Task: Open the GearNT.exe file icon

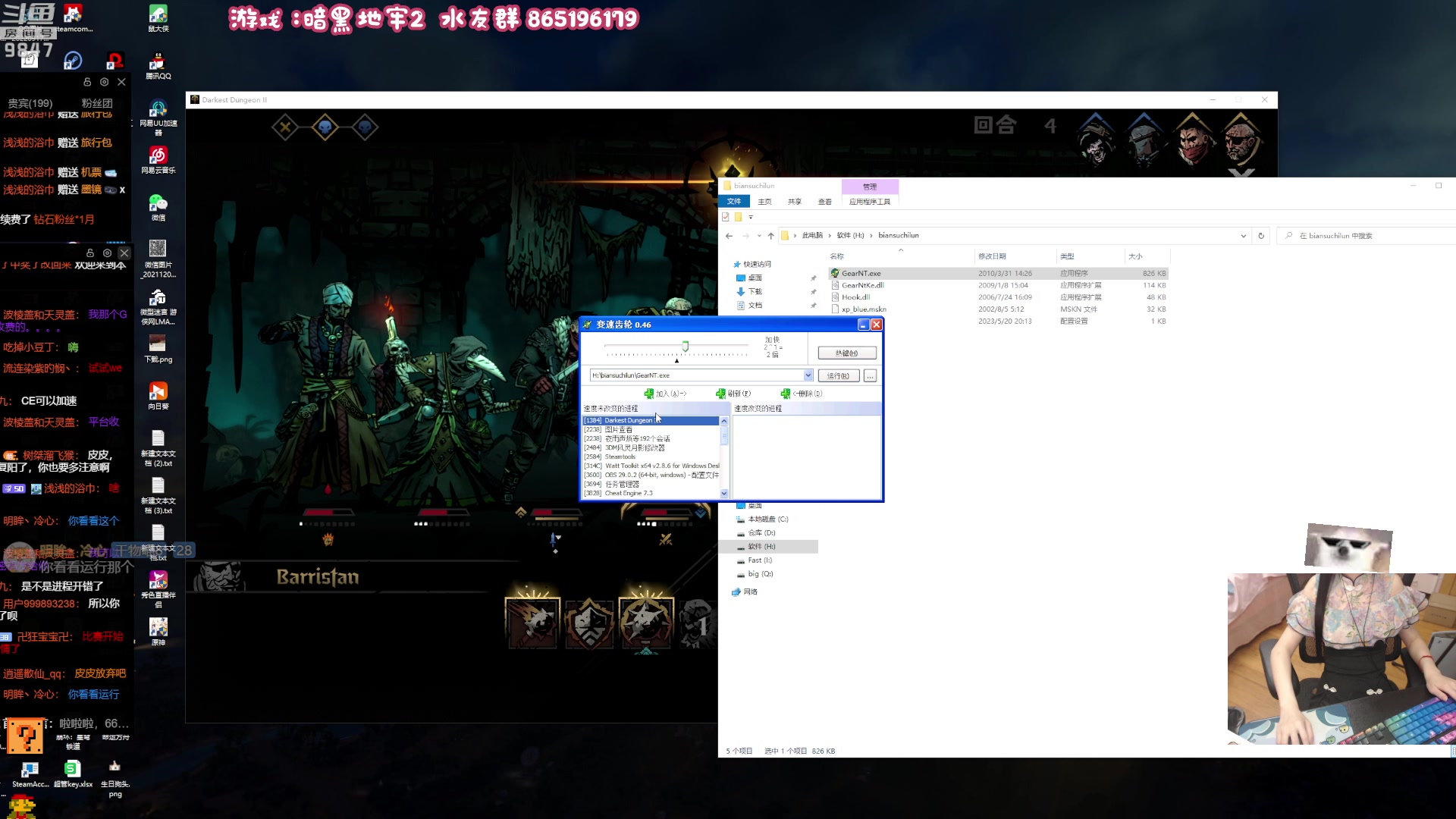Action: [835, 273]
